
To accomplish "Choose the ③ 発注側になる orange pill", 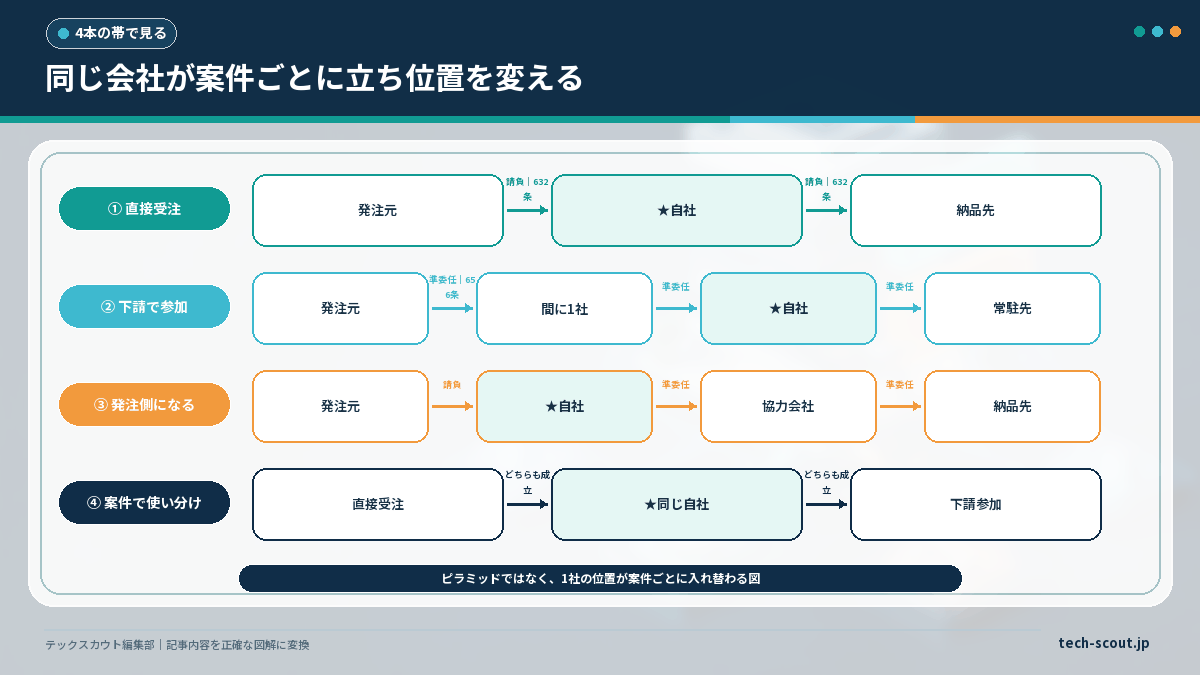I will click(145, 405).
